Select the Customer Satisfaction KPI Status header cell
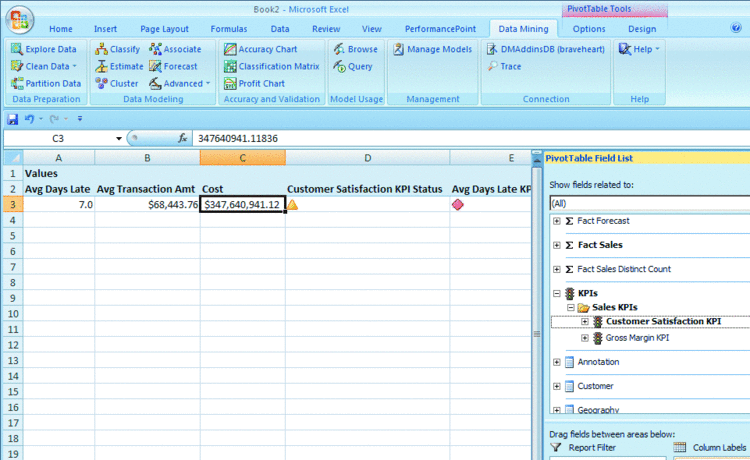 (x=367, y=189)
